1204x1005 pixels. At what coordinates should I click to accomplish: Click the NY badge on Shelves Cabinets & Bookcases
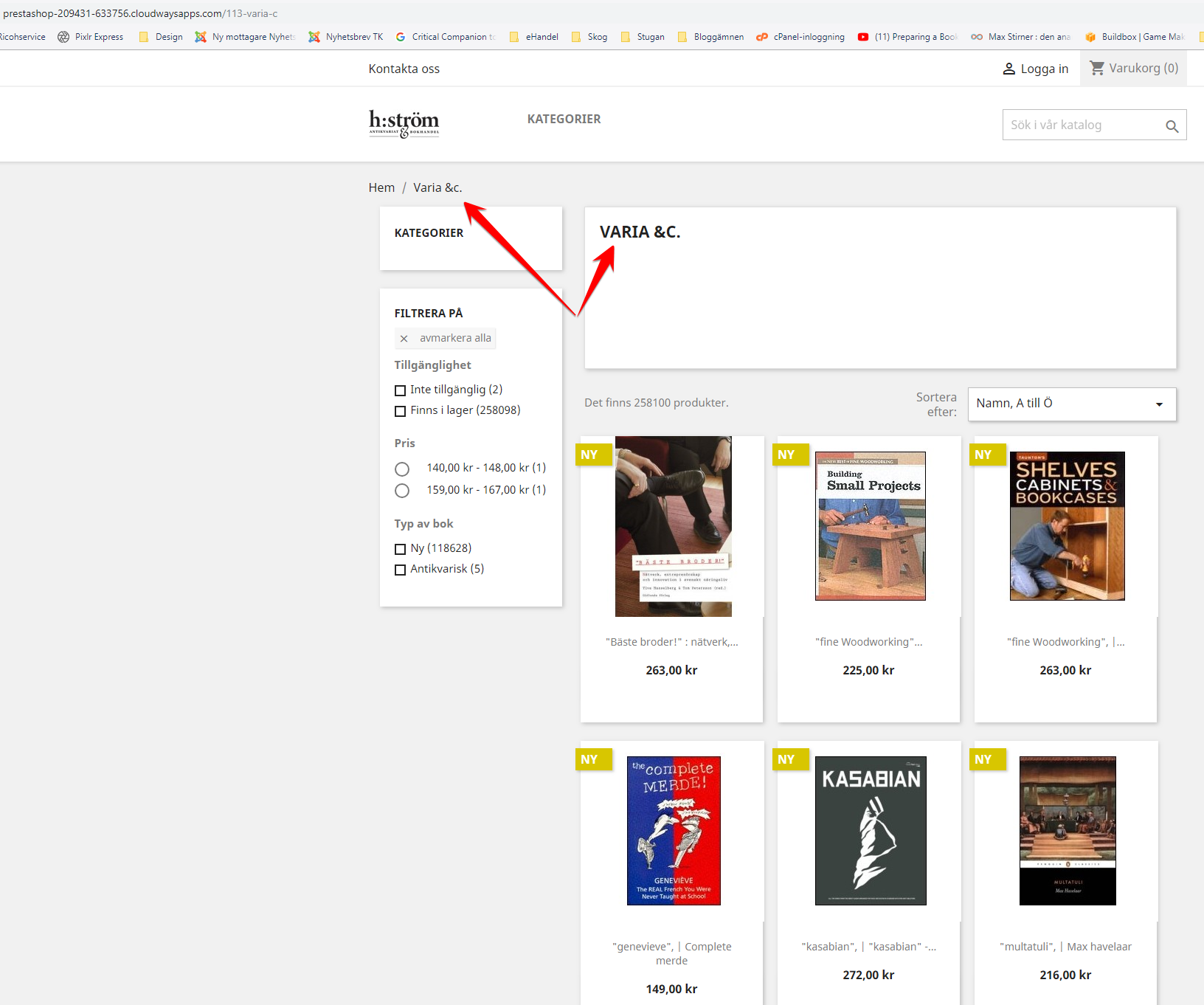pyautogui.click(x=987, y=455)
